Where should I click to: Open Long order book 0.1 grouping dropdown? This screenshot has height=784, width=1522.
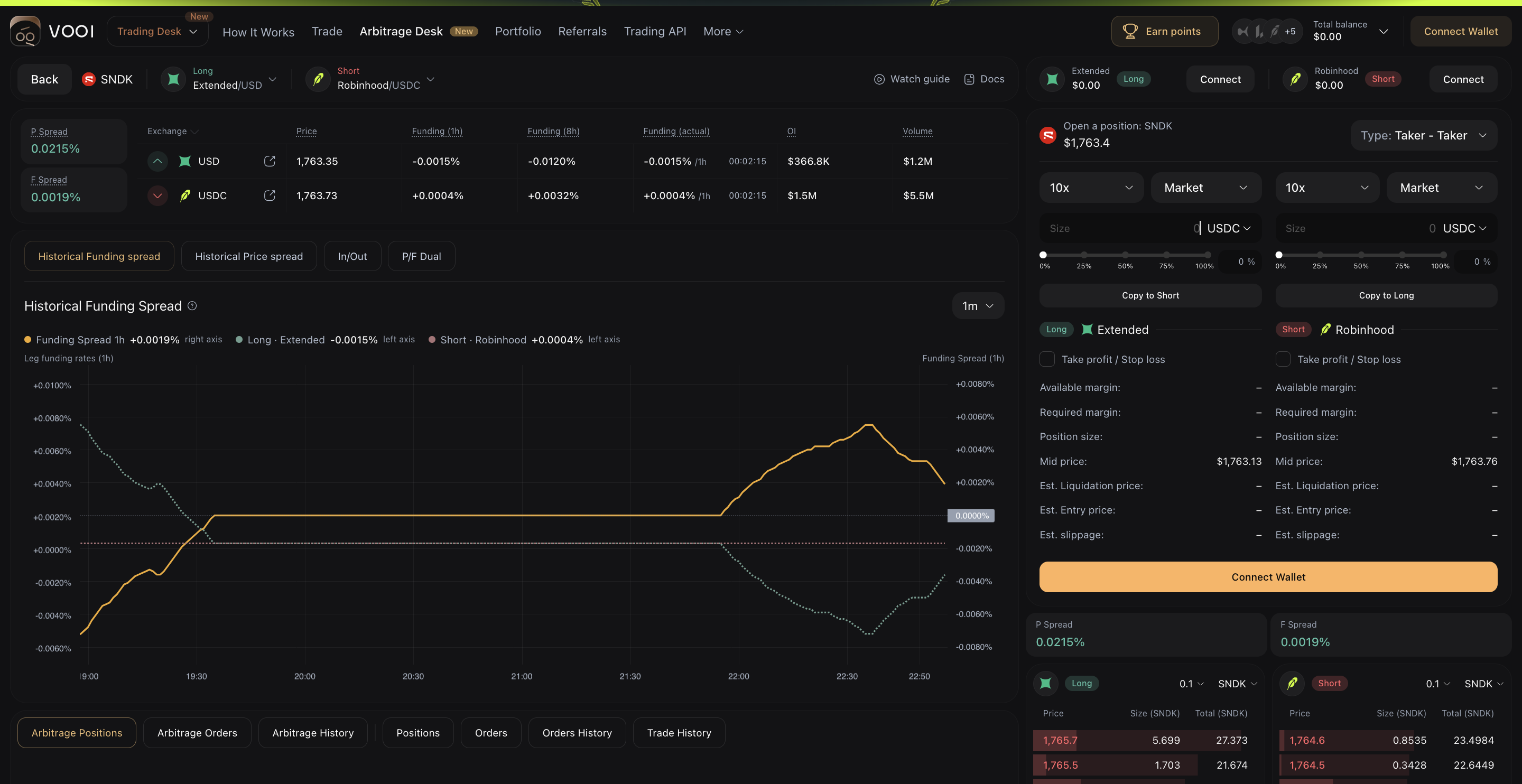pos(1191,684)
